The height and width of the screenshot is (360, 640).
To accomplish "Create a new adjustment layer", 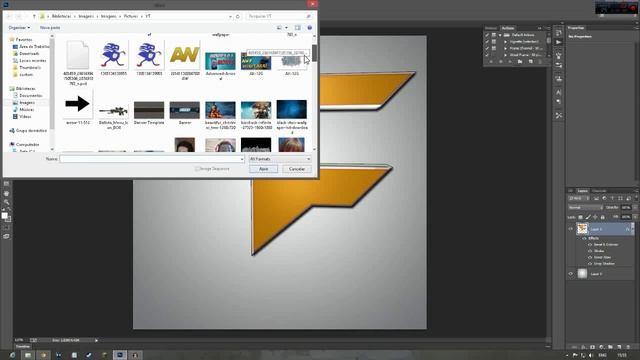I will coord(601,347).
